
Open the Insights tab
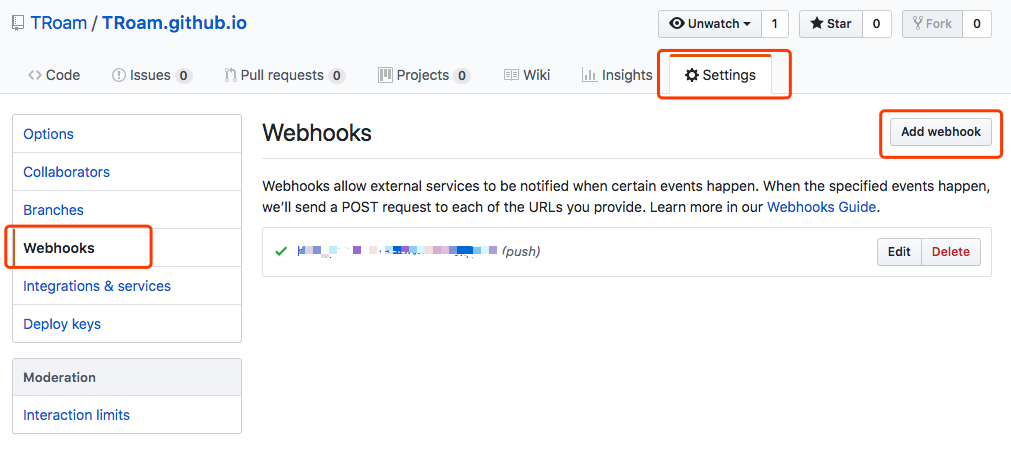pyautogui.click(x=617, y=75)
